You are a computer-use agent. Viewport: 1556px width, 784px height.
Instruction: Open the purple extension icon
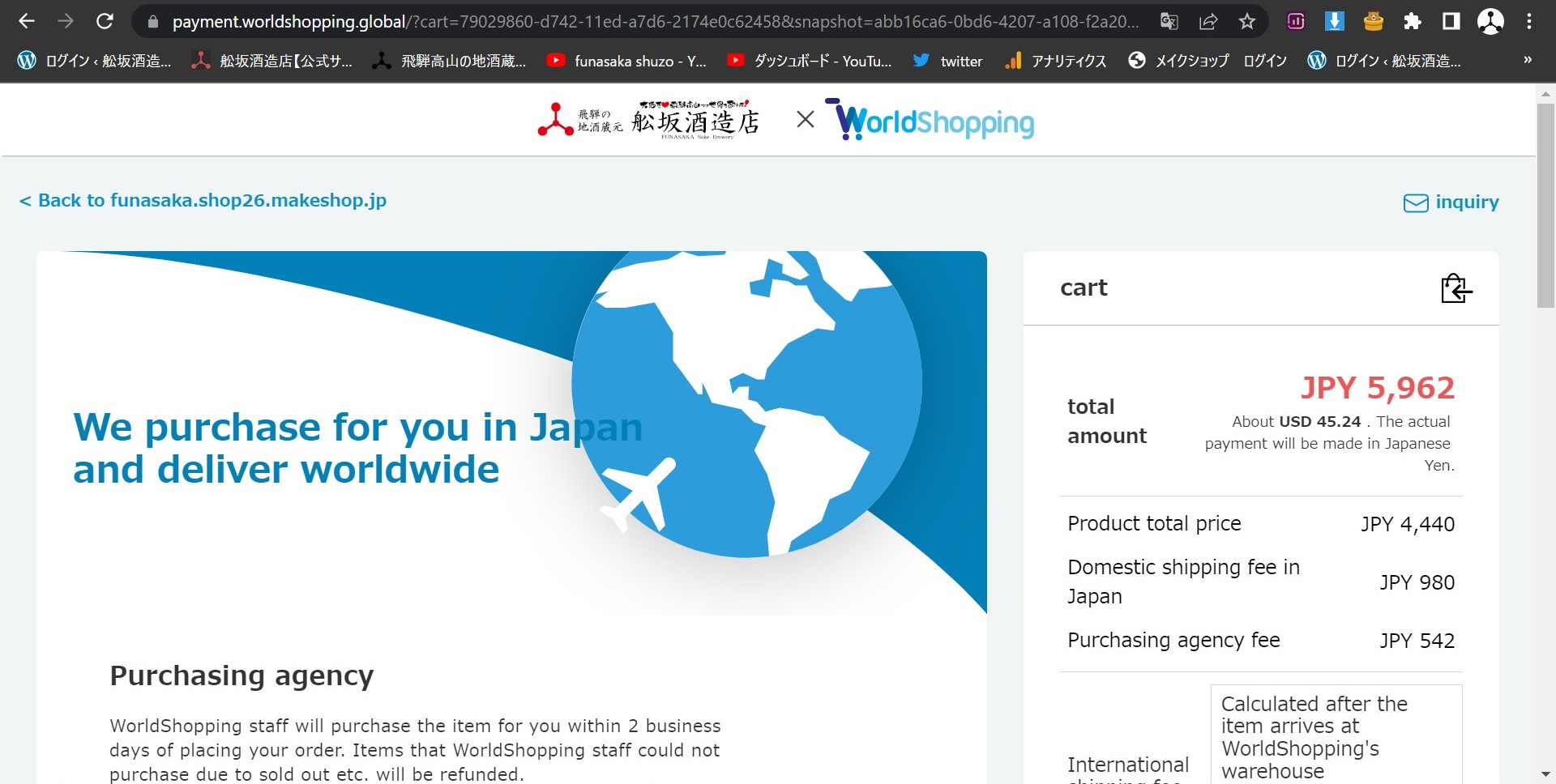point(1296,22)
